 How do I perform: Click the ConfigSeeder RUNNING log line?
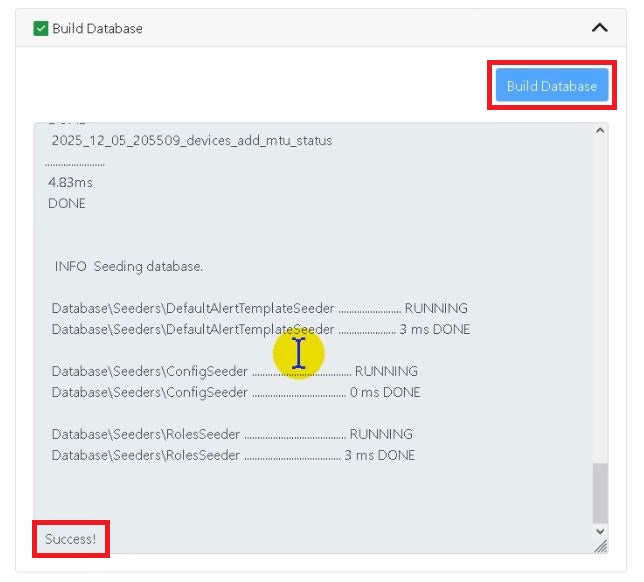pyautogui.click(x=235, y=371)
